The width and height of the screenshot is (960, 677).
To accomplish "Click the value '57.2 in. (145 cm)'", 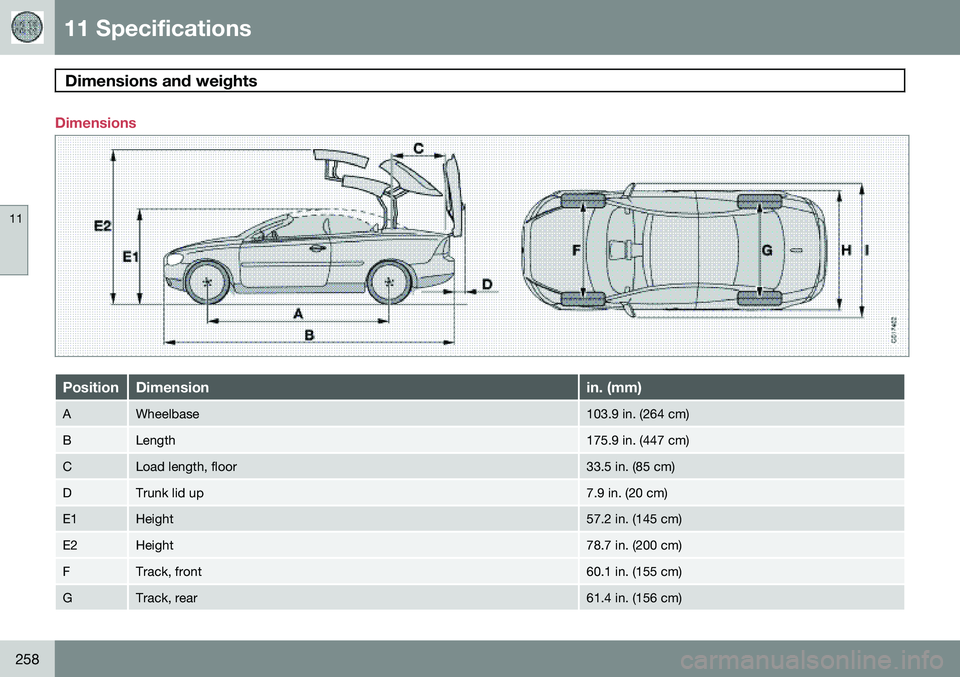I will [634, 519].
